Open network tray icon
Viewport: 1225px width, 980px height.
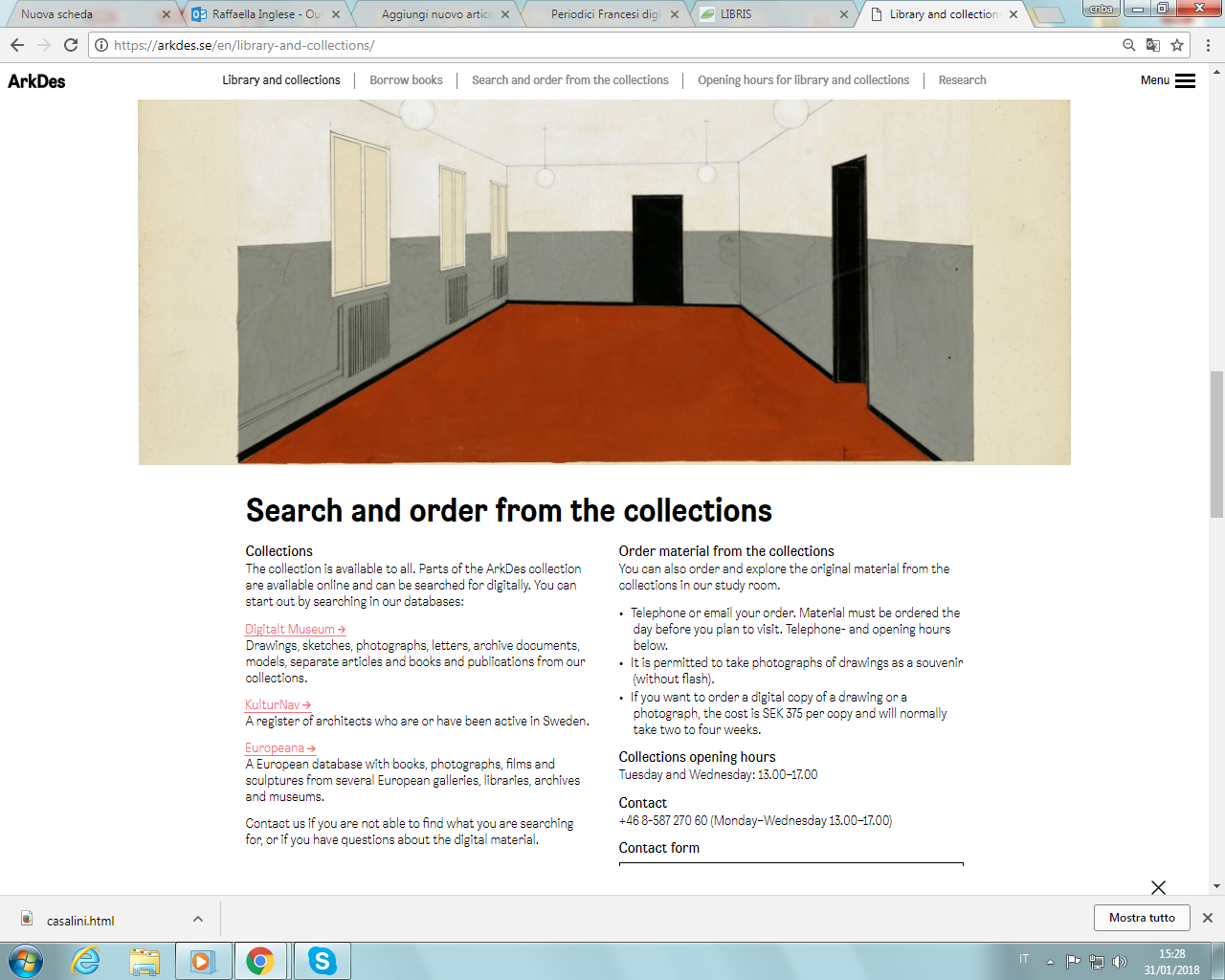1097,962
